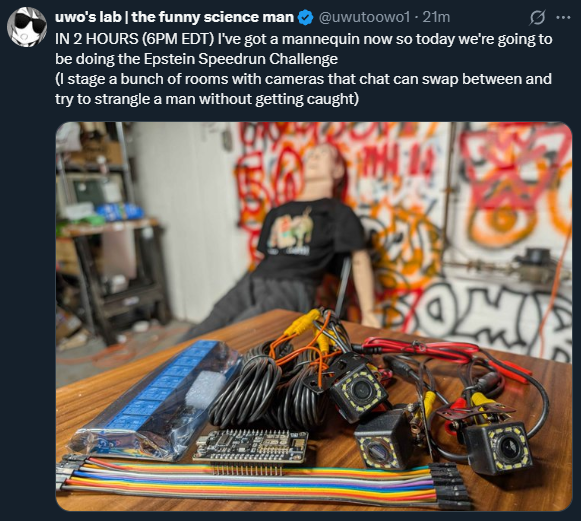Click the center camera with yellow LED ring
Viewport: 581px width, 521px height.
(x=358, y=390)
